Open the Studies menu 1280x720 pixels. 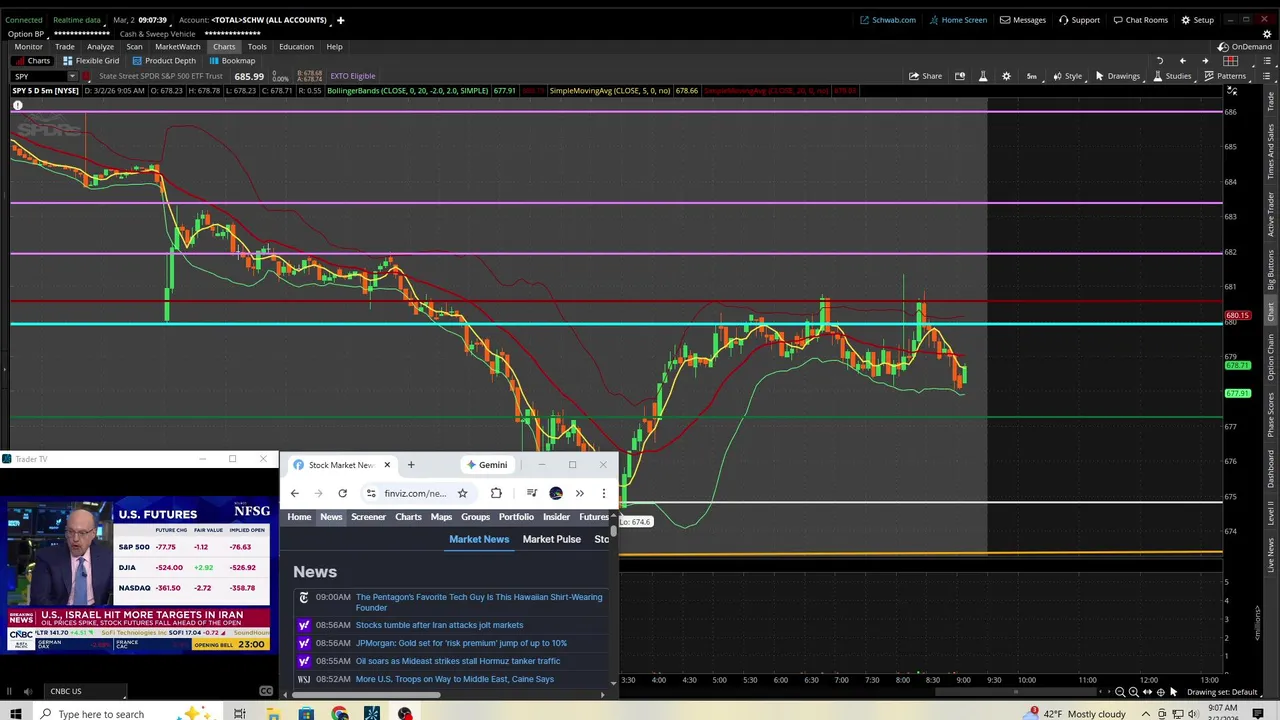tap(1171, 76)
